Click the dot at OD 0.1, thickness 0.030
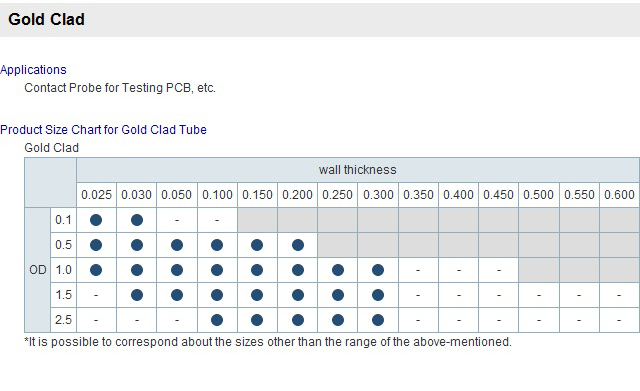 (137, 220)
